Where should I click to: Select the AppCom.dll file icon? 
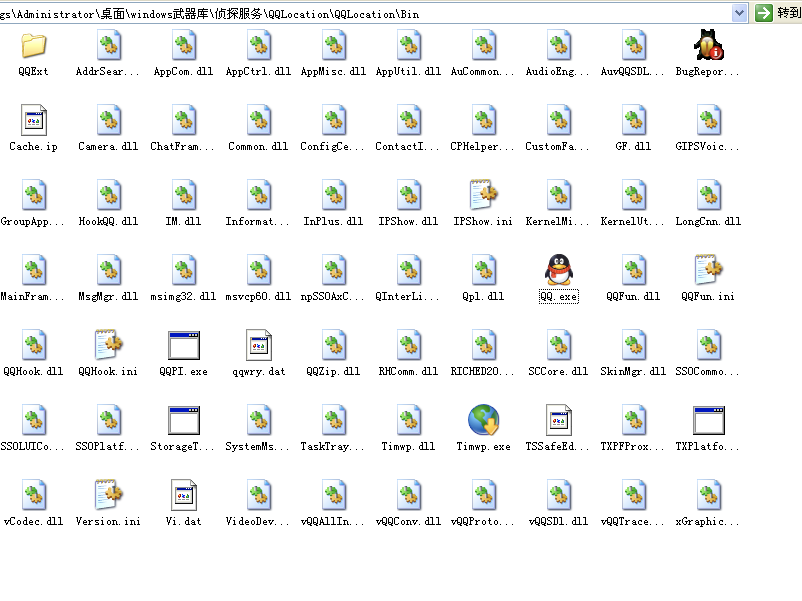click(x=184, y=45)
